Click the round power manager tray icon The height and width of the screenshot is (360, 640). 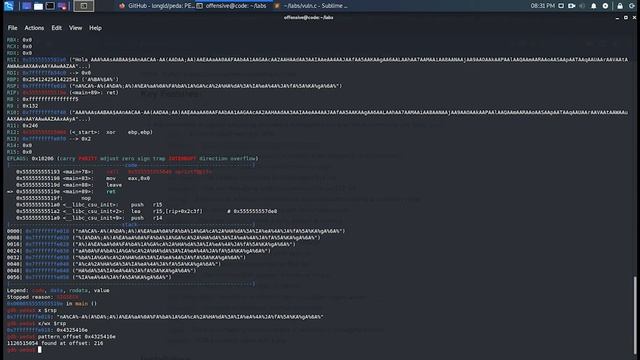pyautogui.click(x=605, y=6)
